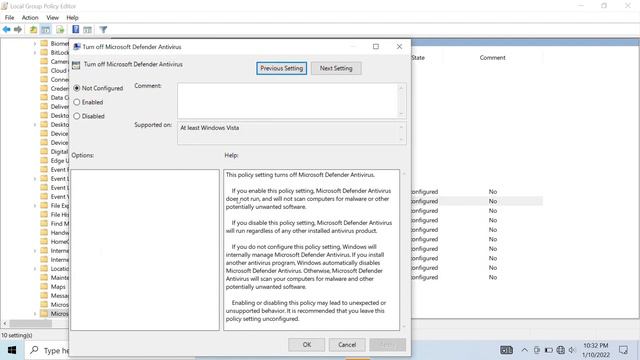
Task: Select the Enabled radio button
Action: [77, 102]
